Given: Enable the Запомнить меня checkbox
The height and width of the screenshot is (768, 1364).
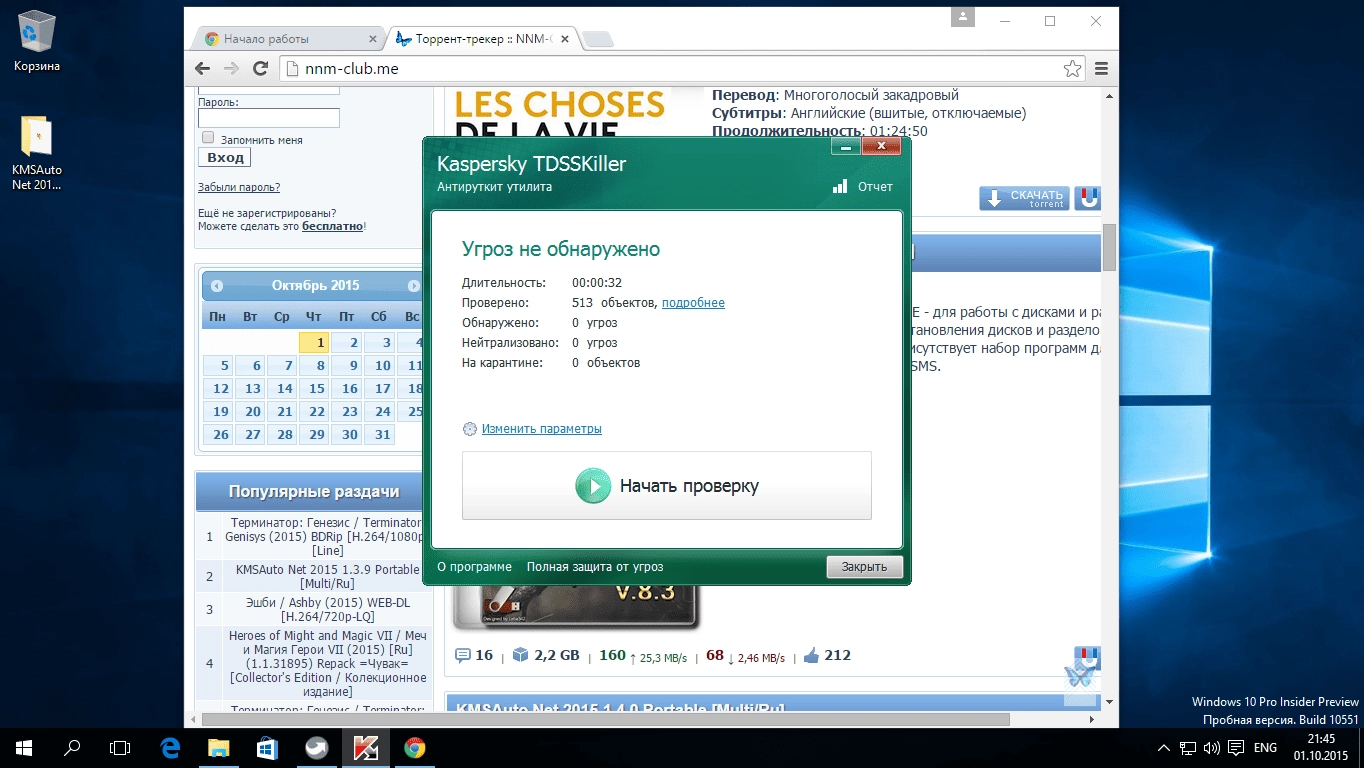Looking at the screenshot, I should click(208, 138).
